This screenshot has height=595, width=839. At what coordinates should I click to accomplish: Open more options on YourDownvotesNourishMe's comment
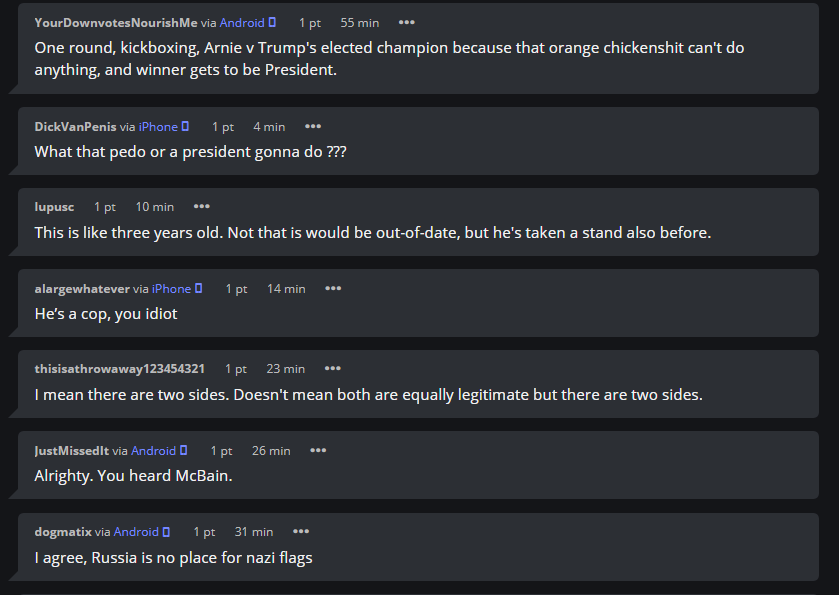407,22
